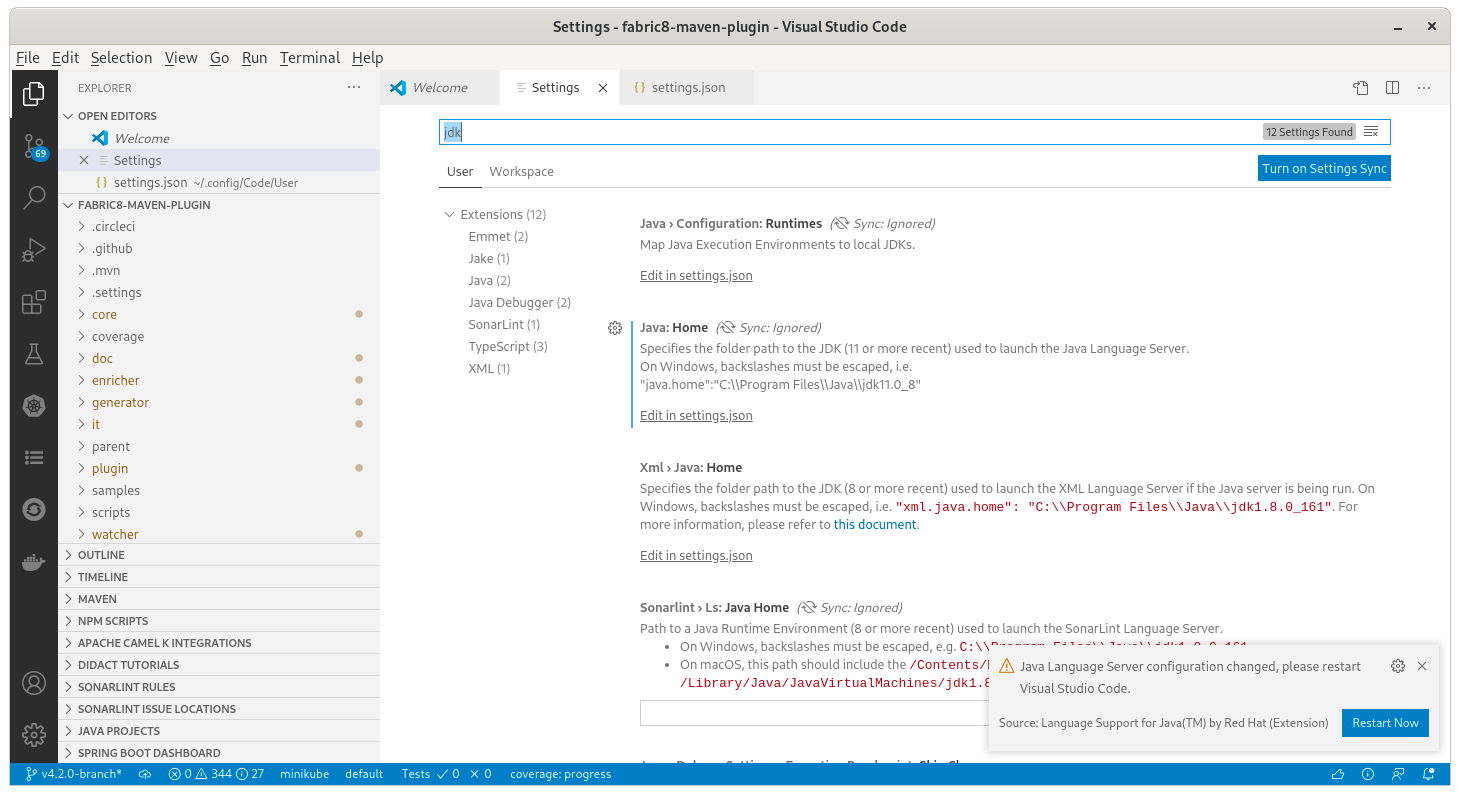Collapse the Extensions (12) group
The height and width of the screenshot is (795, 1460).
[x=449, y=213]
